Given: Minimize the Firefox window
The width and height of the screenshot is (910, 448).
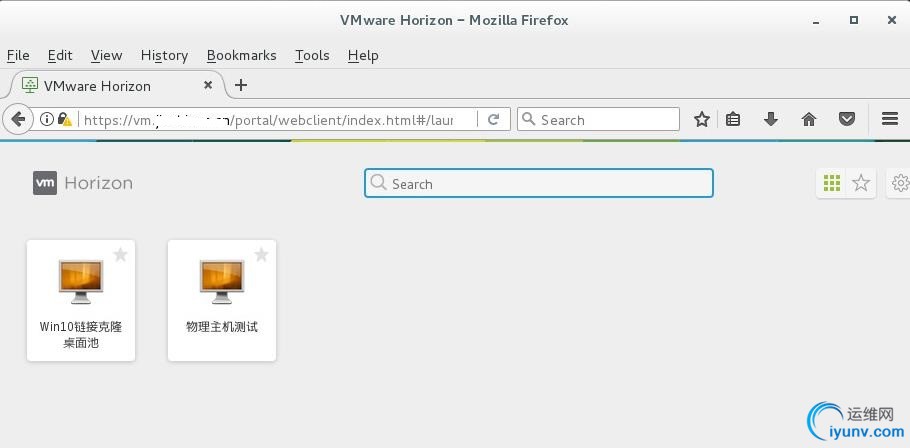Looking at the screenshot, I should (x=816, y=21).
